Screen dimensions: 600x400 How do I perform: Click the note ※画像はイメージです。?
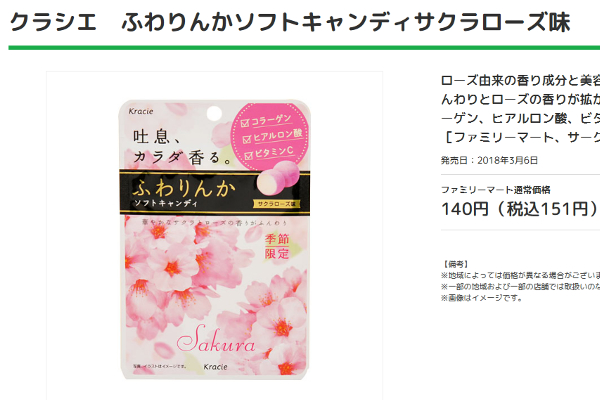pos(482,297)
